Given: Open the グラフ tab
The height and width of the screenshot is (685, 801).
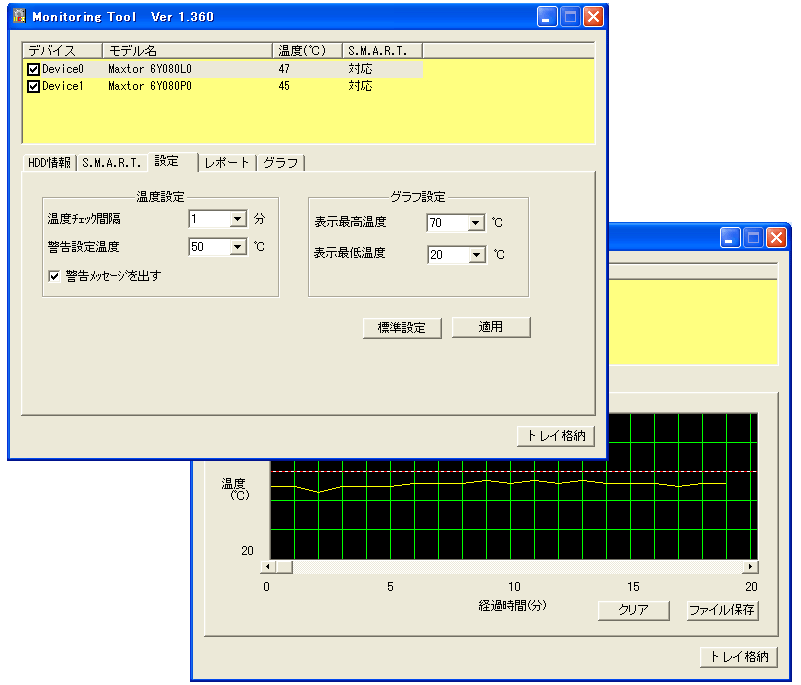Looking at the screenshot, I should [x=280, y=163].
